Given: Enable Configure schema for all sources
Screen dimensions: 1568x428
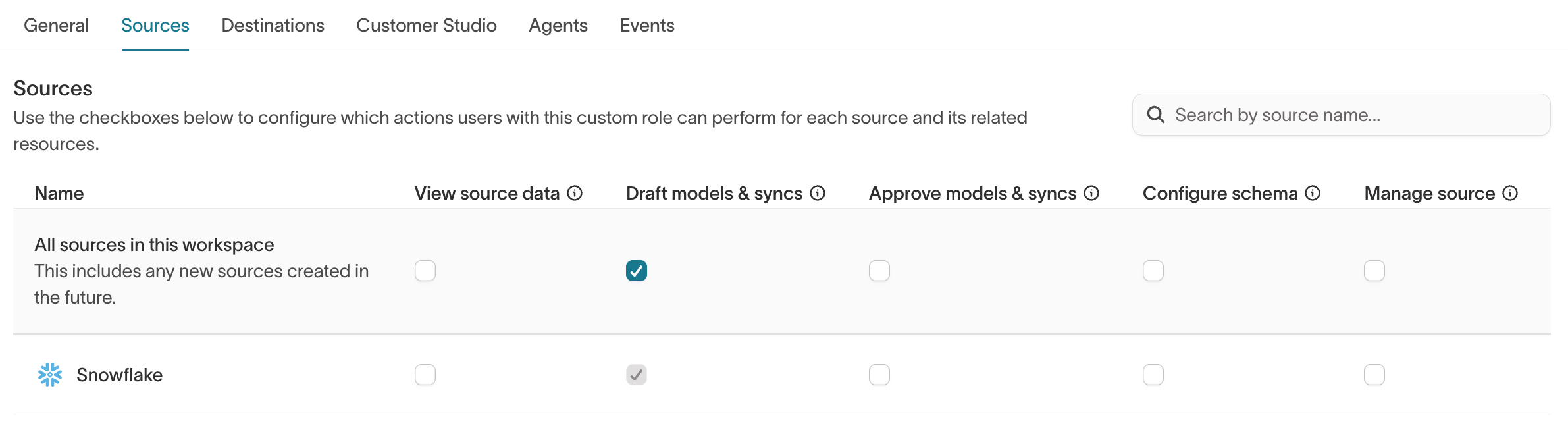Looking at the screenshot, I should point(1153,271).
